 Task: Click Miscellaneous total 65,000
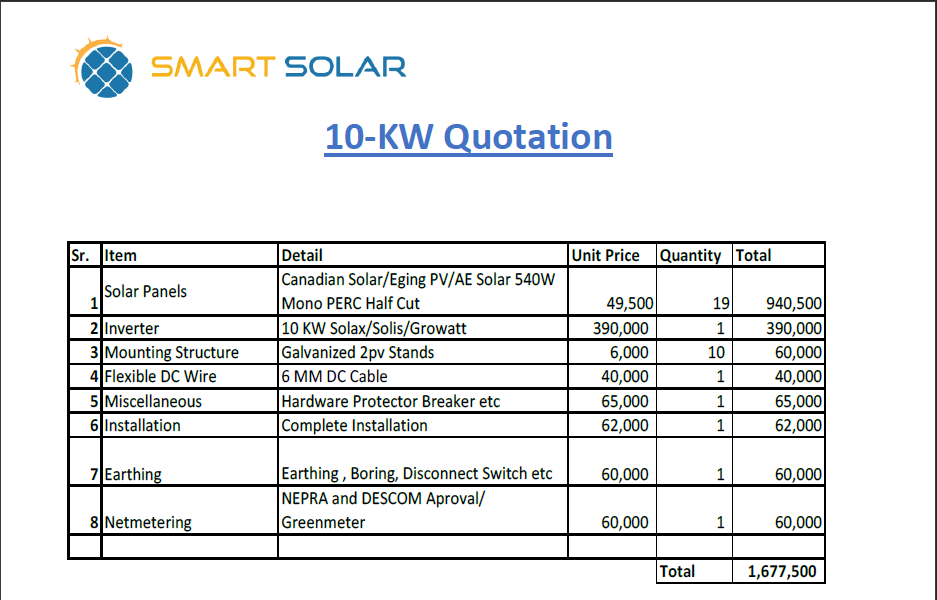click(798, 402)
